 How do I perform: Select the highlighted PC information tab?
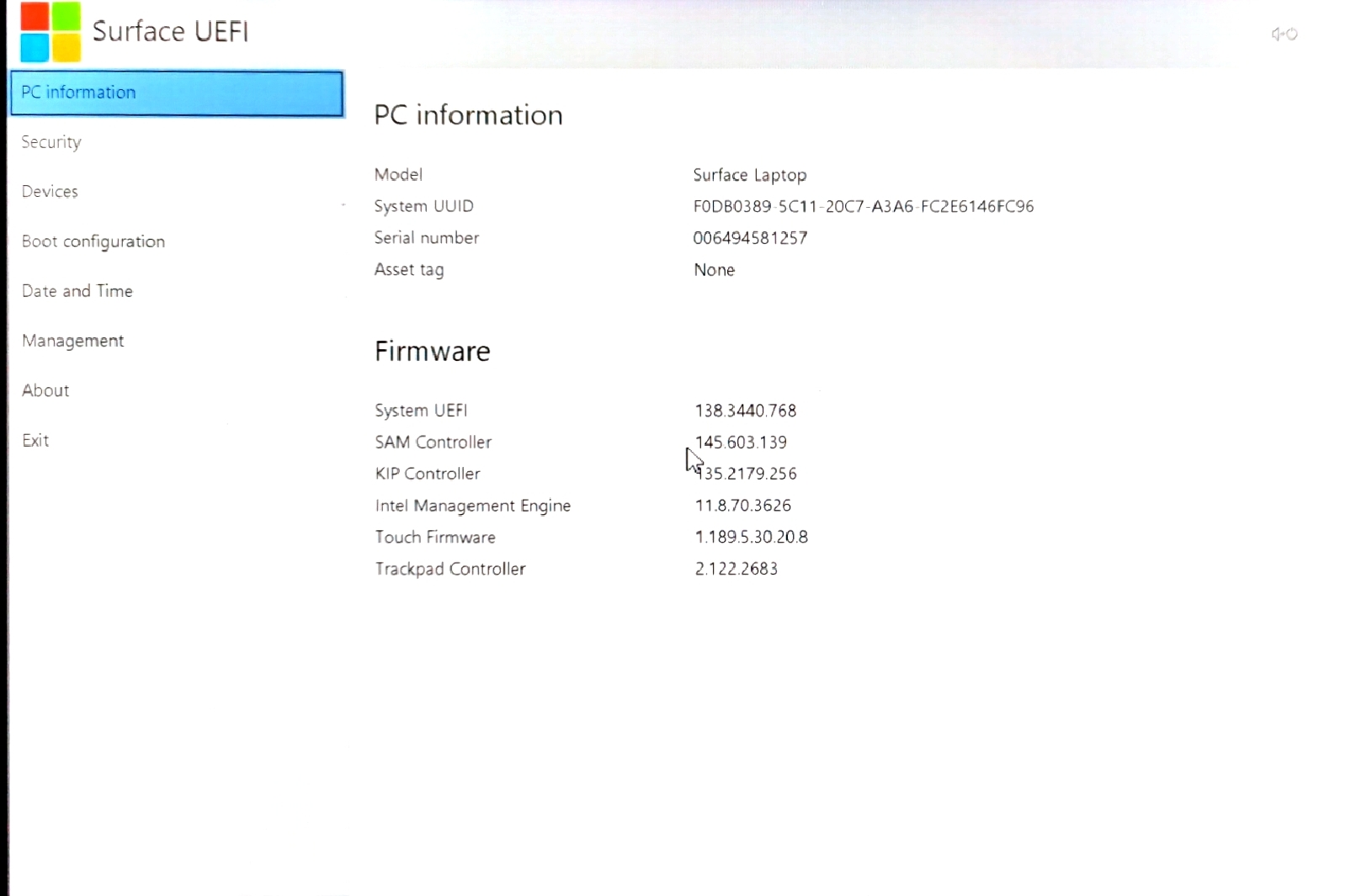[78, 93]
